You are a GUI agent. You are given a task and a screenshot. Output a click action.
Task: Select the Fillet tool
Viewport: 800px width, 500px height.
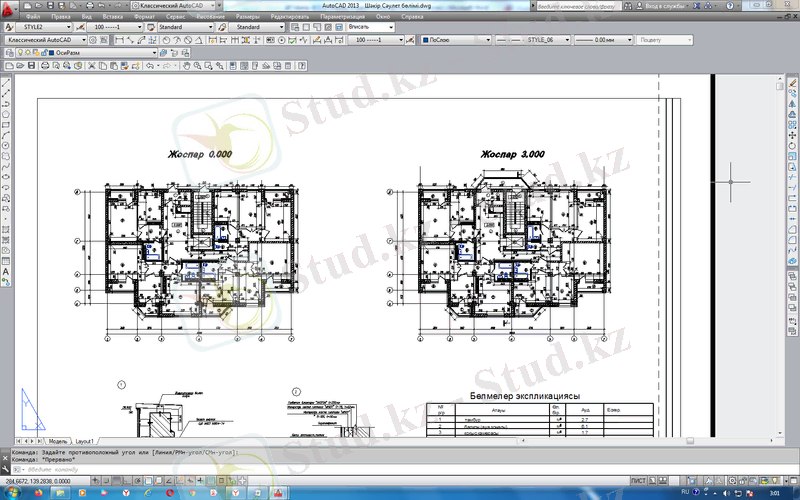(792, 240)
